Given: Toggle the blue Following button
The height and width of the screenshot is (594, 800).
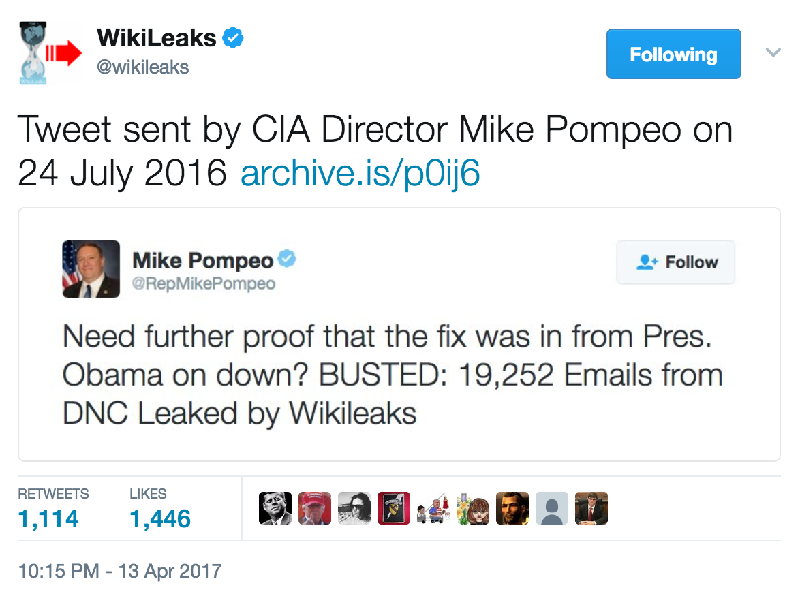Looking at the screenshot, I should tap(673, 54).
